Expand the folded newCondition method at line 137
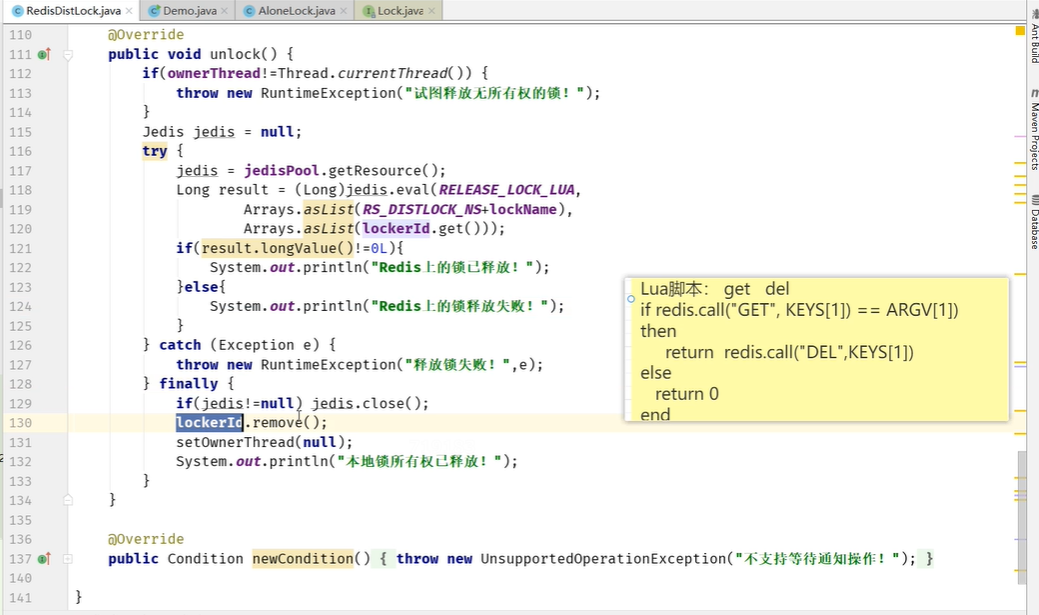Viewport: 1039px width, 615px height. click(68, 559)
